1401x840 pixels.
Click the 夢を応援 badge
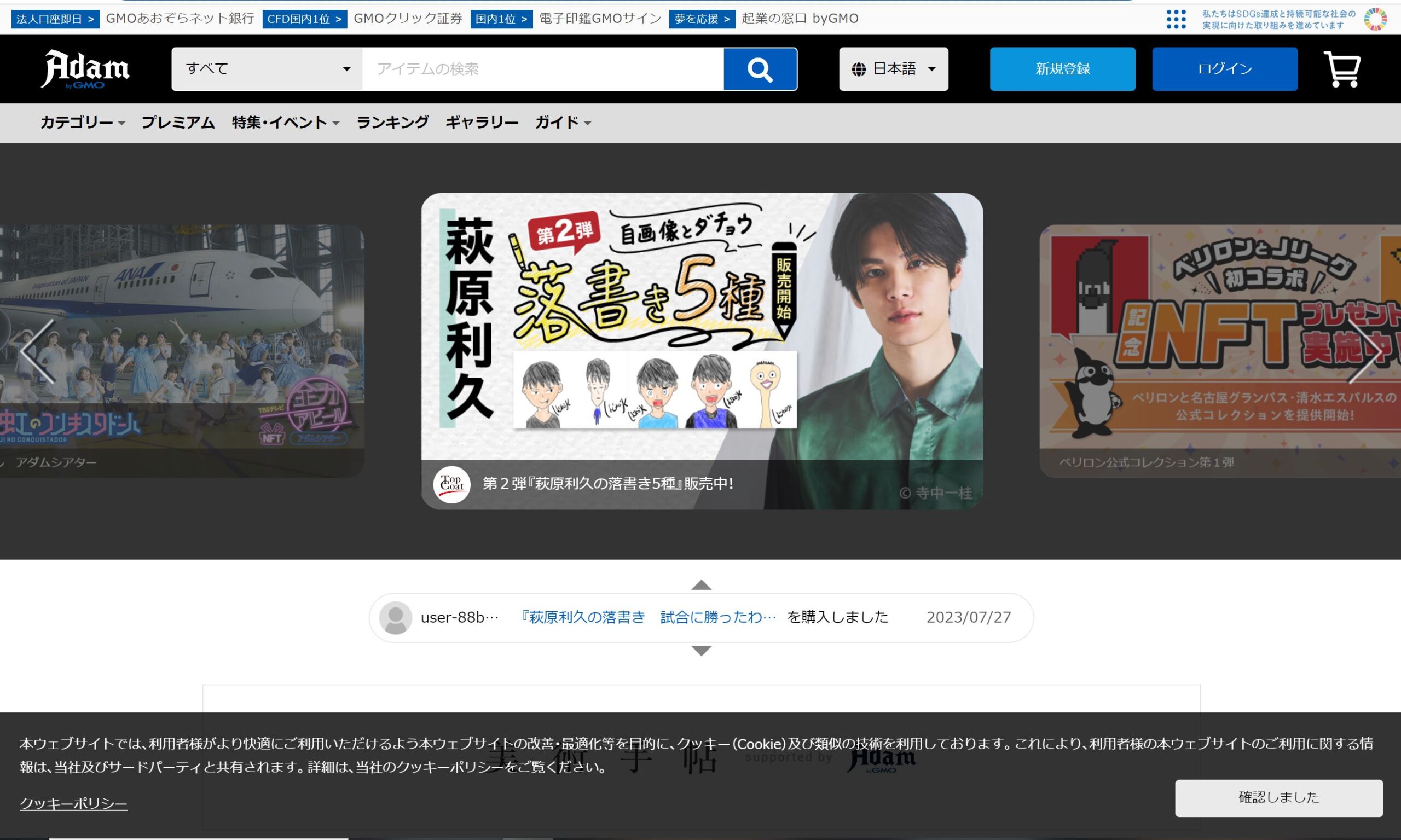[702, 19]
